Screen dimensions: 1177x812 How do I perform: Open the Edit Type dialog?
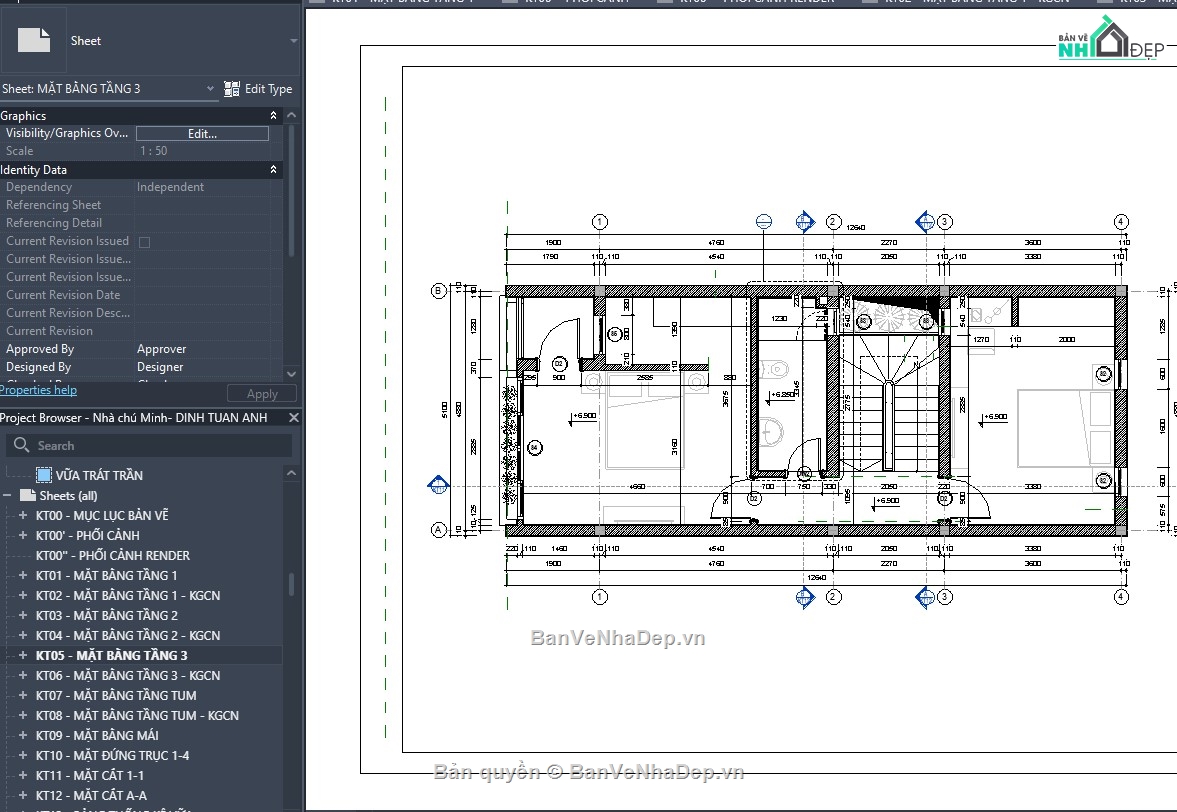258,89
